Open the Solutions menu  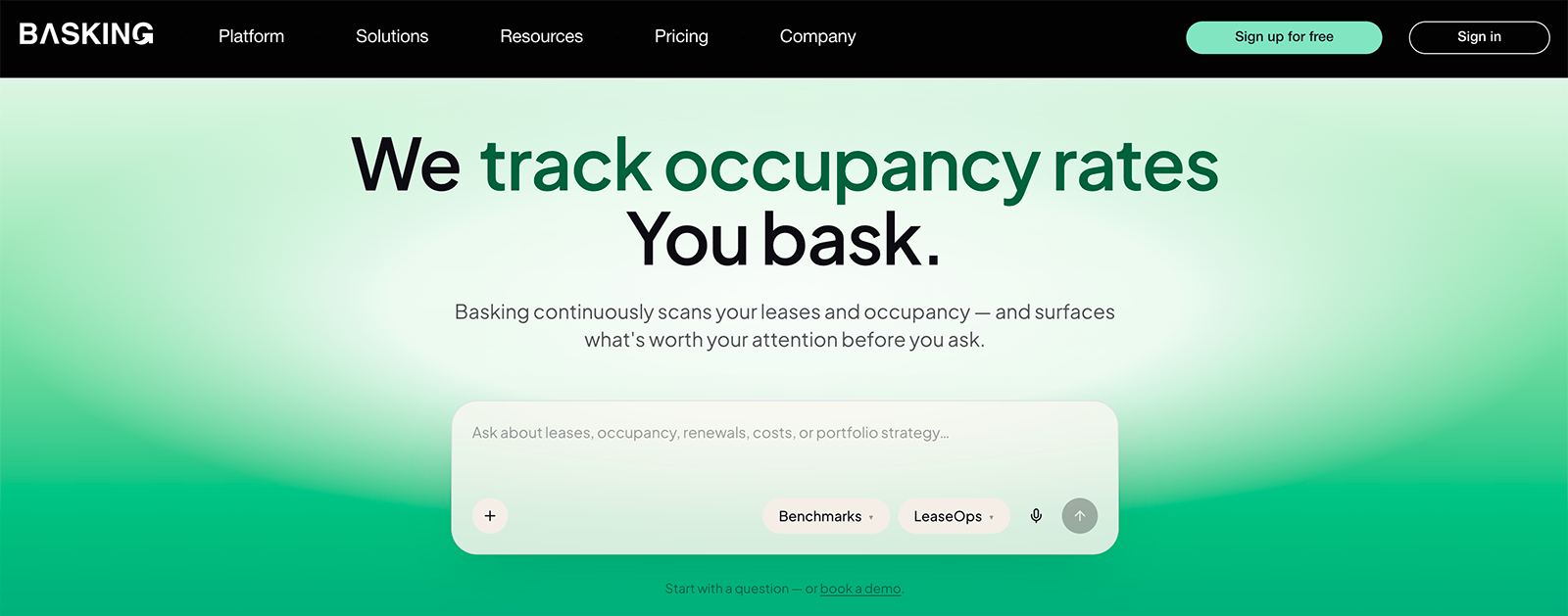392,36
